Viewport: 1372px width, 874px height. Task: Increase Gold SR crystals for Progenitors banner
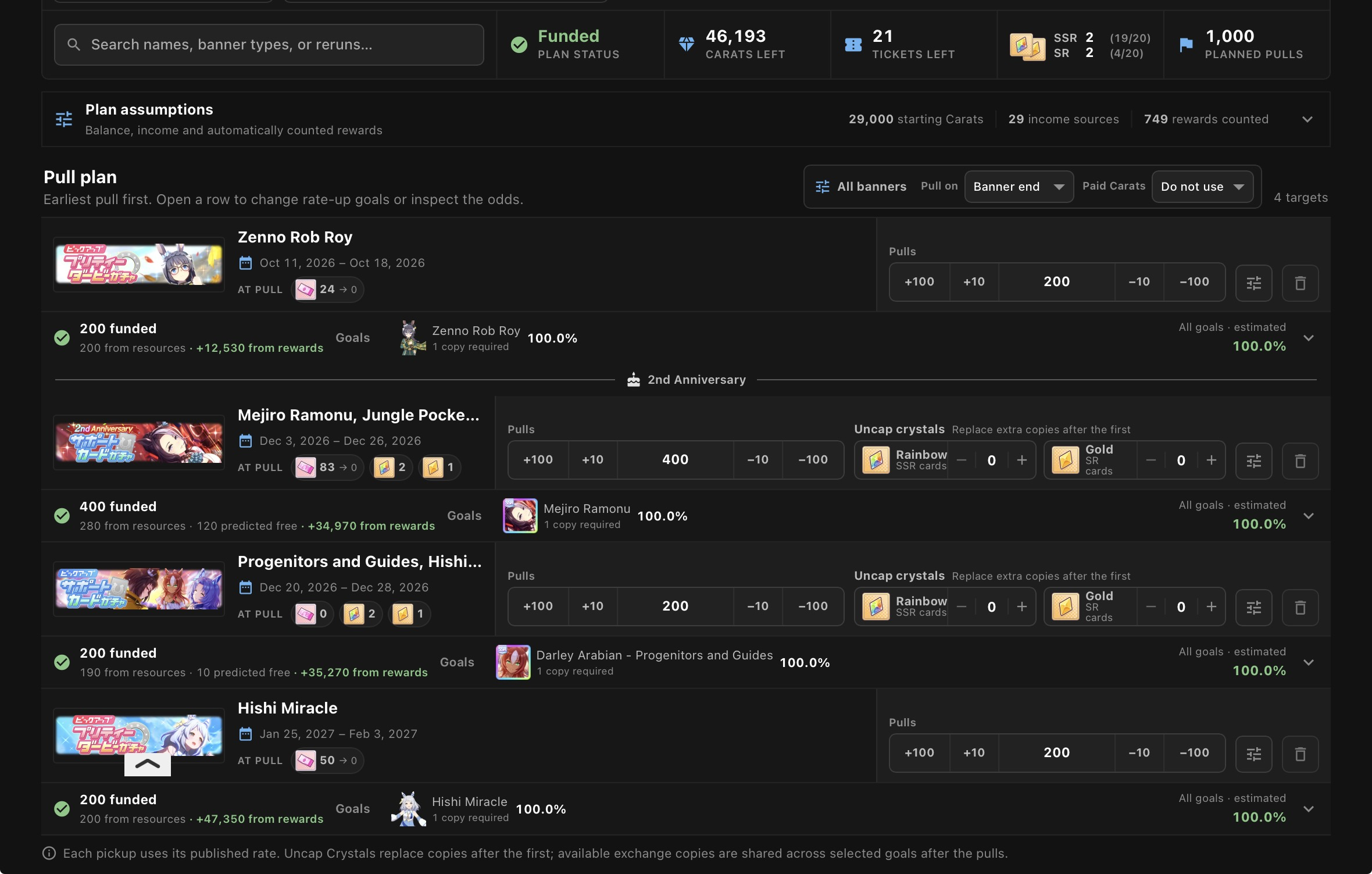(1211, 607)
